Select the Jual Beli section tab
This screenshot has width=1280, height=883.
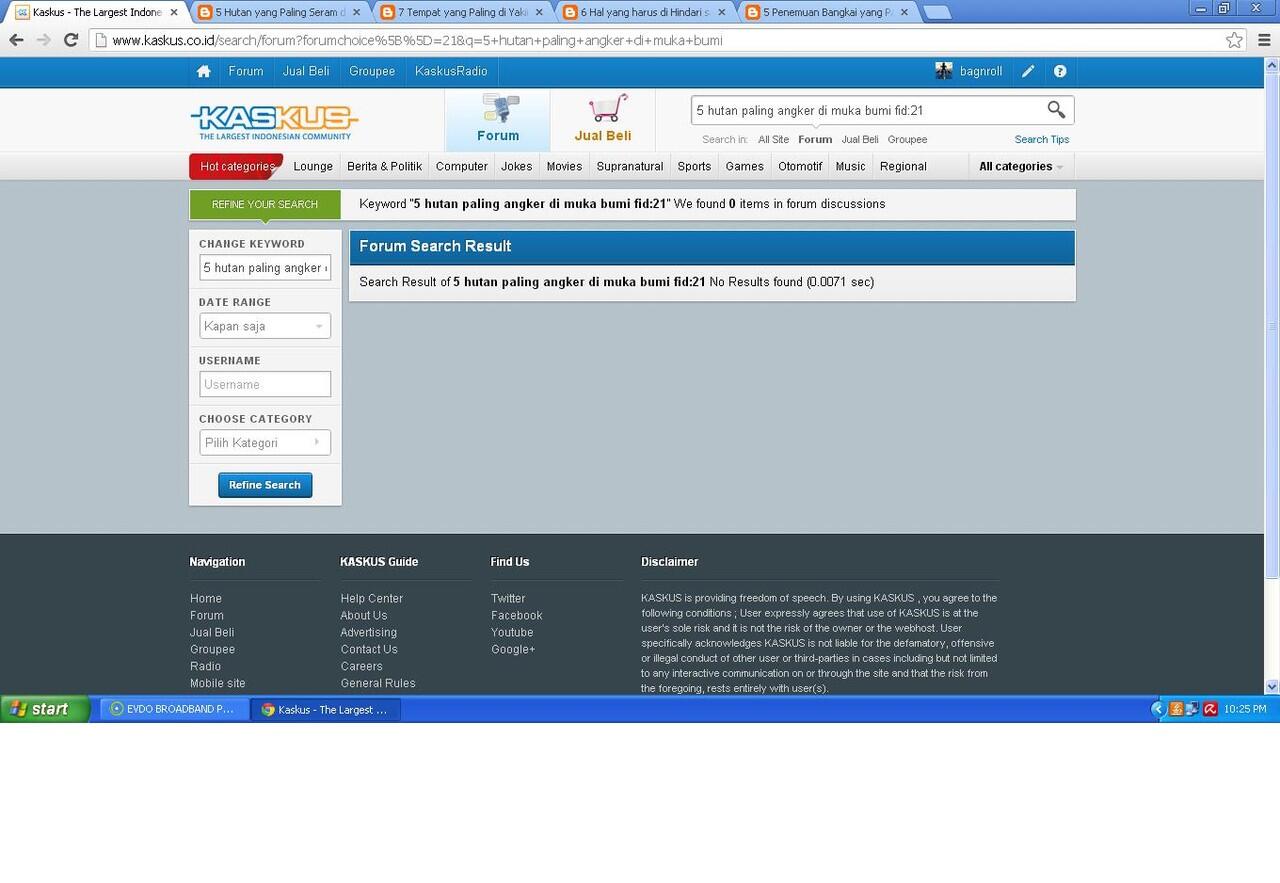coord(603,120)
